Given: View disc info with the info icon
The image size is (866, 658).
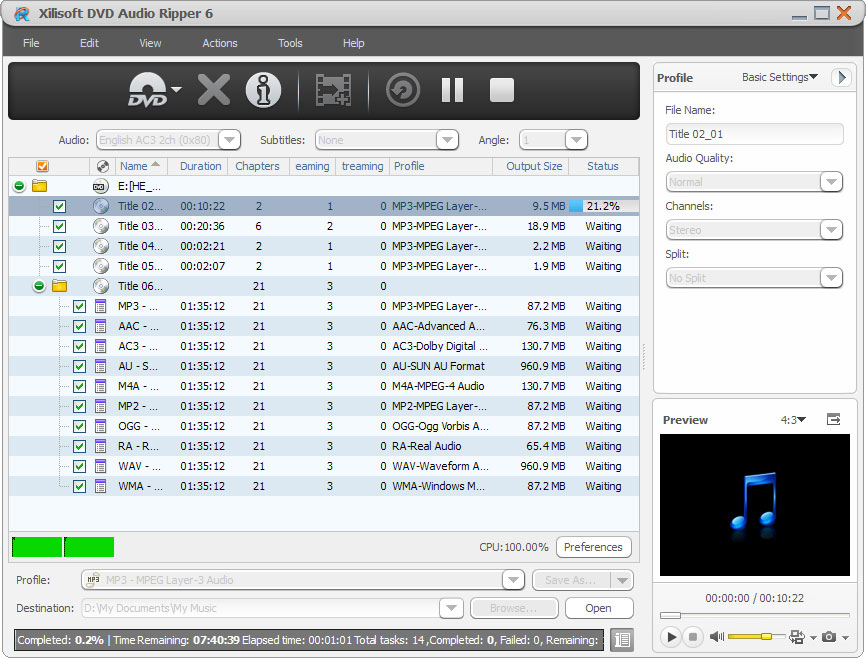Looking at the screenshot, I should click(263, 89).
